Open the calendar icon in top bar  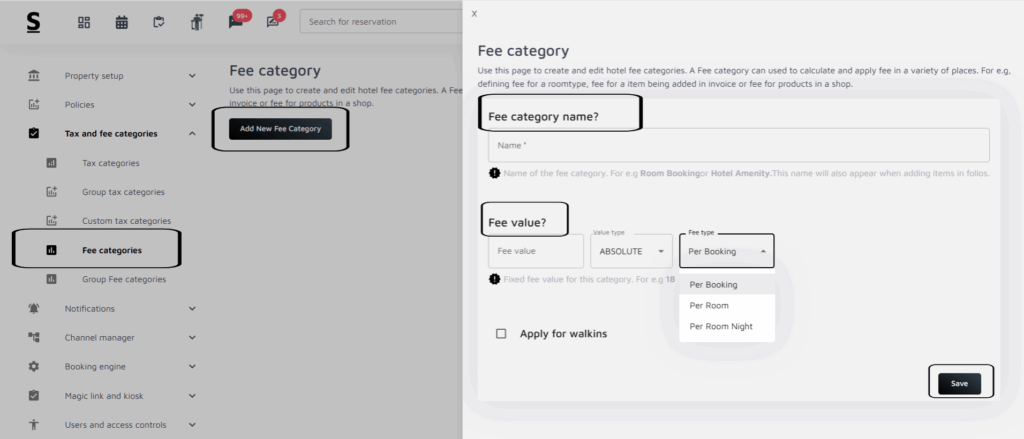(122, 22)
